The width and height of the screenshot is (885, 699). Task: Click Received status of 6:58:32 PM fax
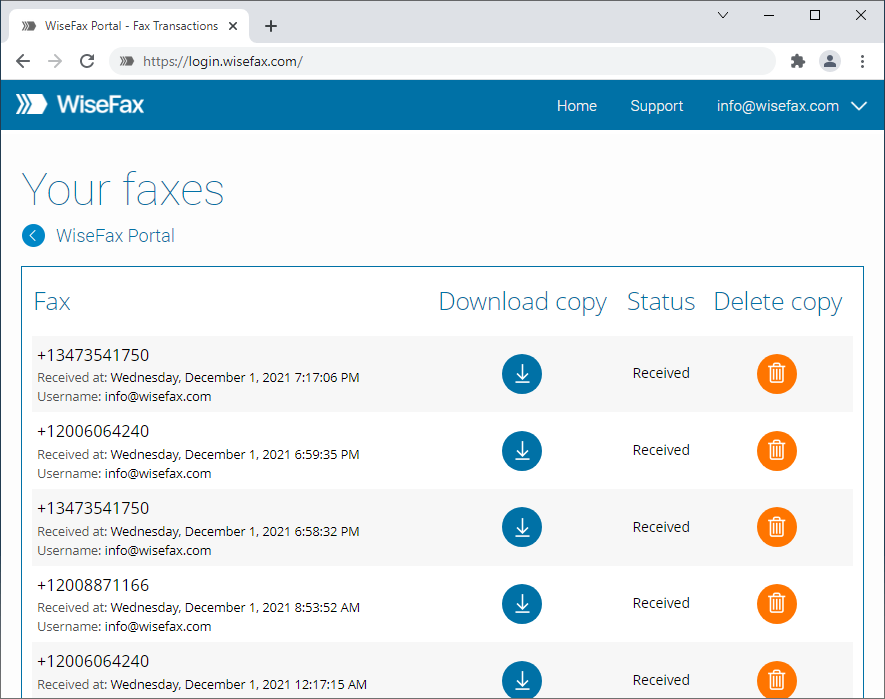(661, 527)
